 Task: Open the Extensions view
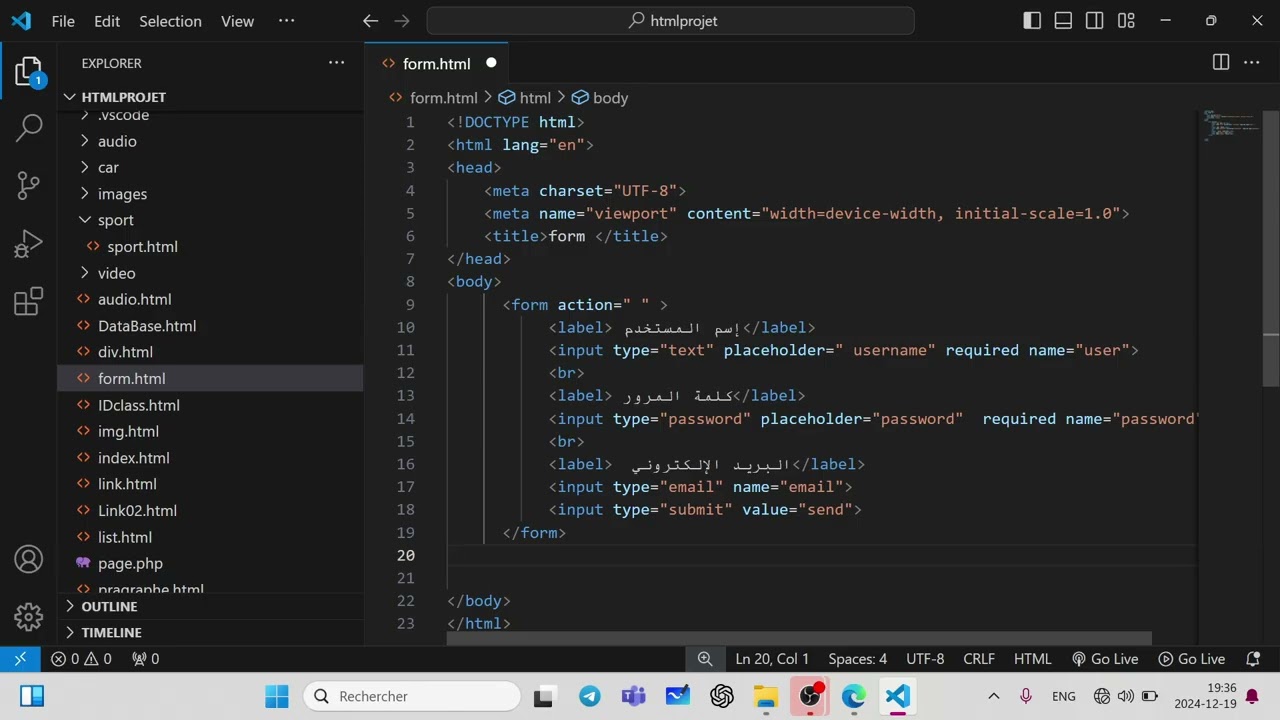point(29,301)
